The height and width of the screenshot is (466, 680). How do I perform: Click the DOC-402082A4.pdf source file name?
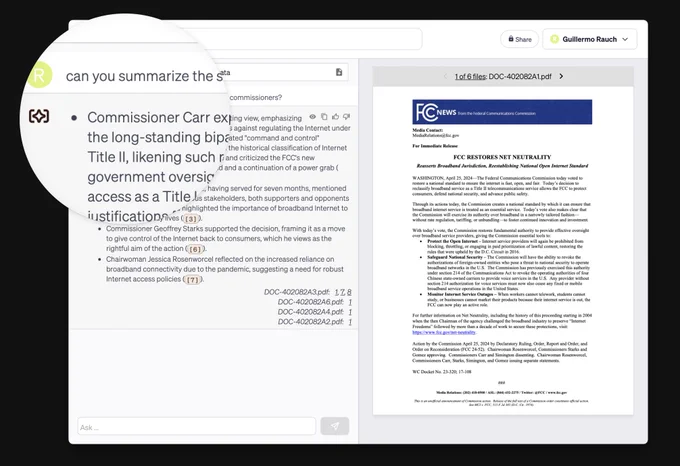311,312
